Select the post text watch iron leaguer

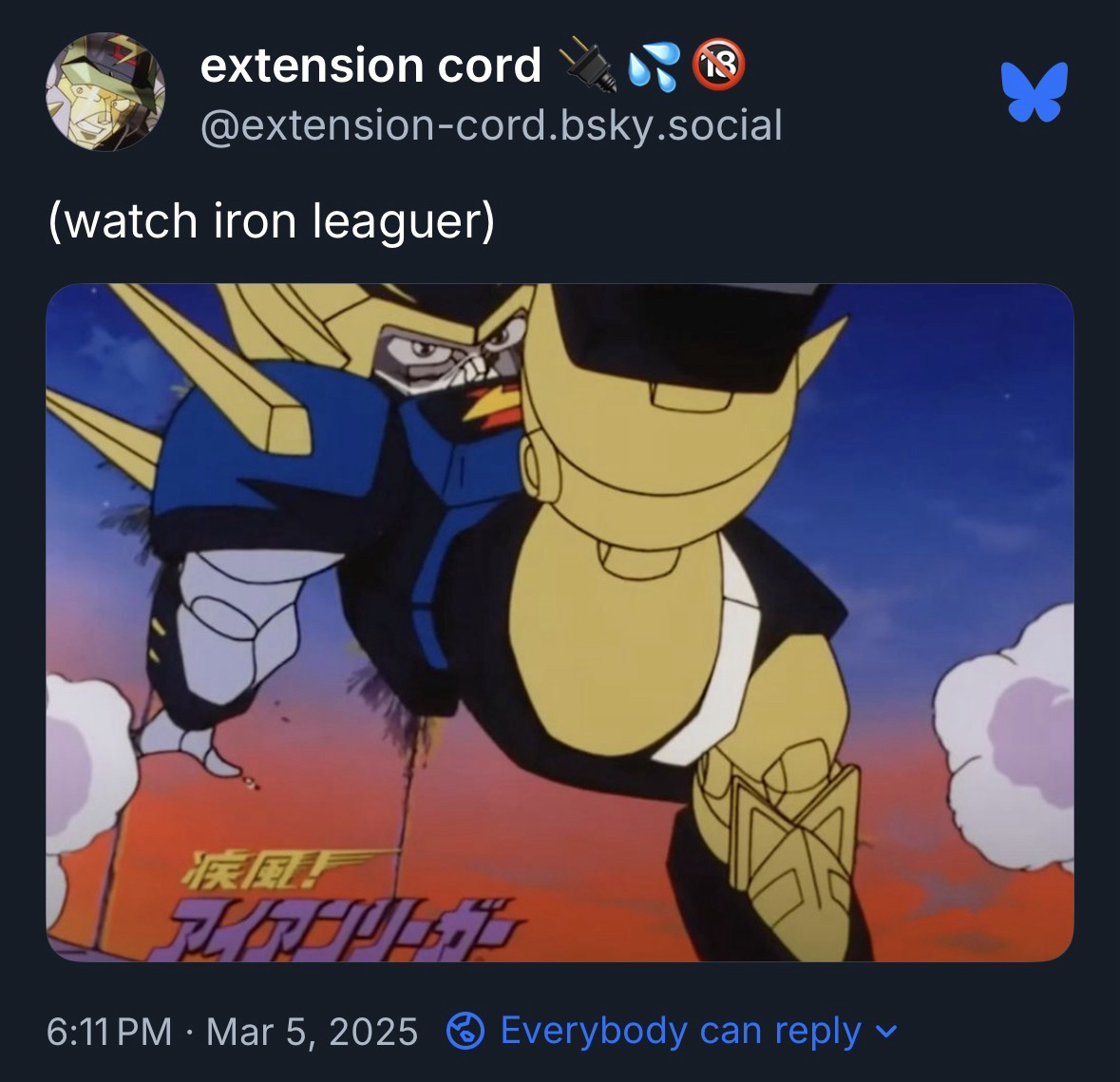(272, 220)
